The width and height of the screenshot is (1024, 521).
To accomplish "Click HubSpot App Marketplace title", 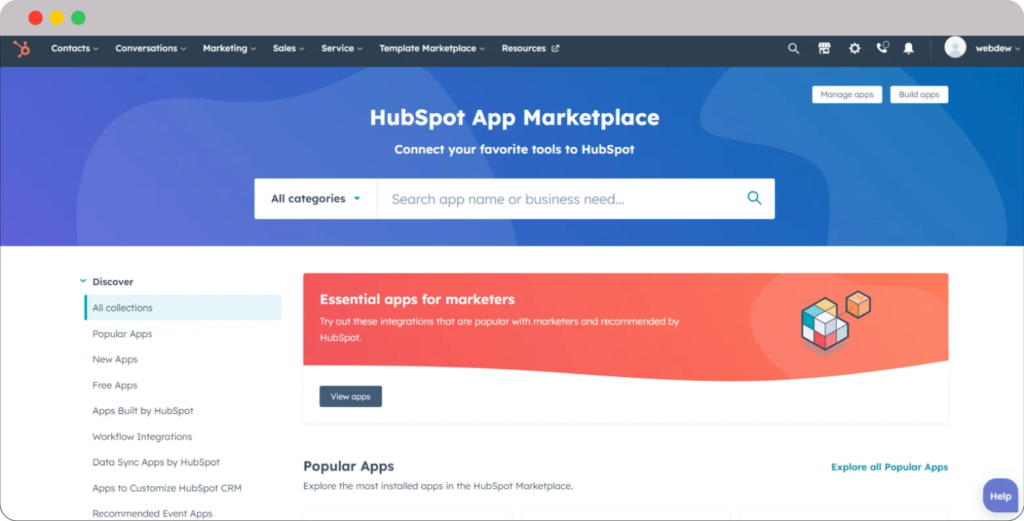I will pos(515,118).
